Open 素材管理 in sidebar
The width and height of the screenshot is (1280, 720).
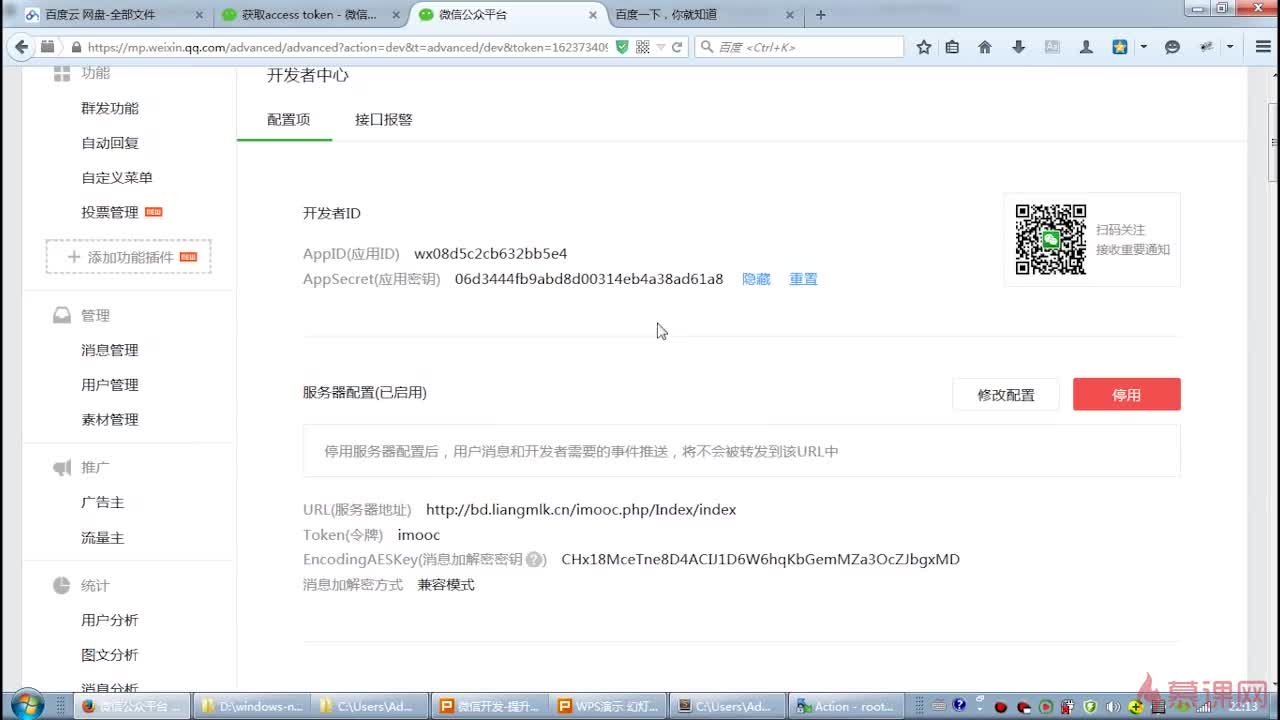(x=110, y=420)
